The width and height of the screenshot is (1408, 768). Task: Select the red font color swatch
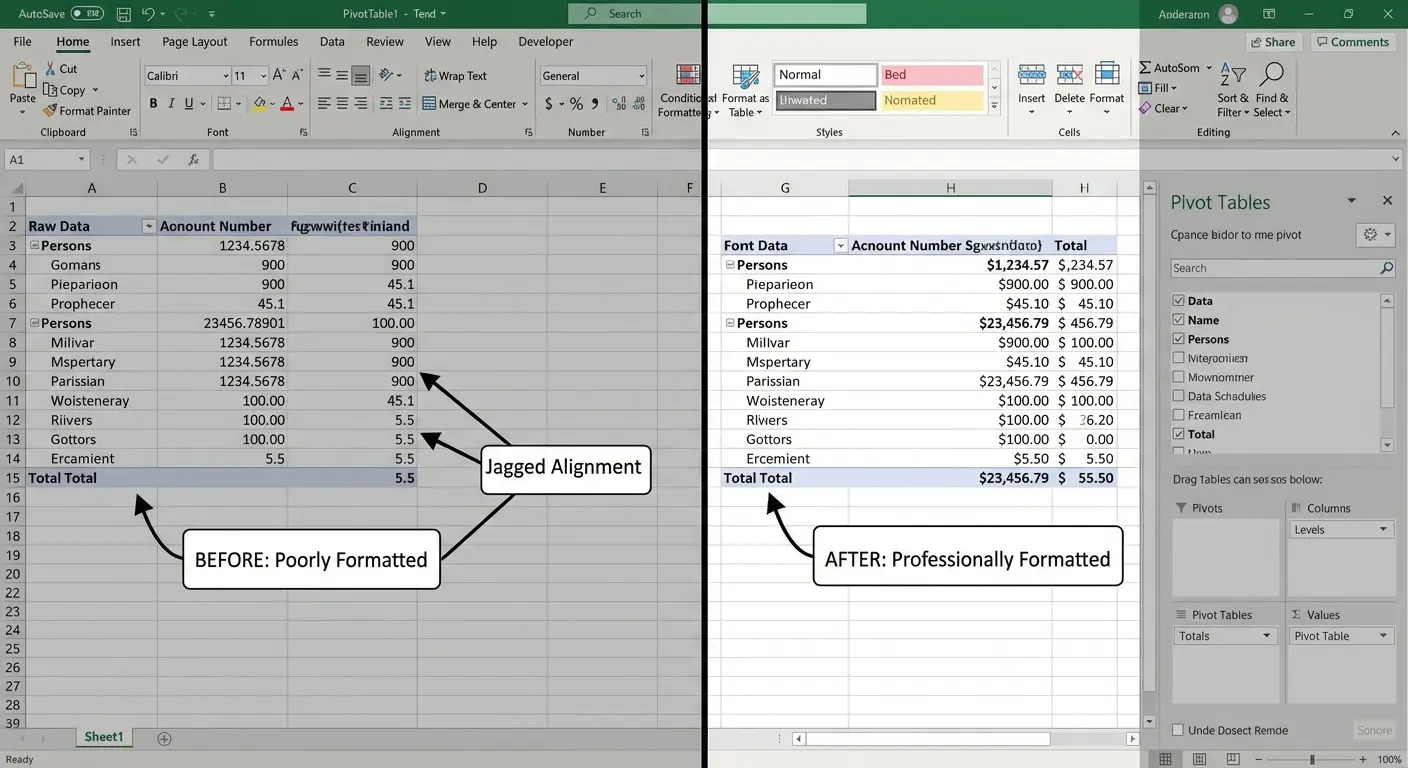click(288, 103)
